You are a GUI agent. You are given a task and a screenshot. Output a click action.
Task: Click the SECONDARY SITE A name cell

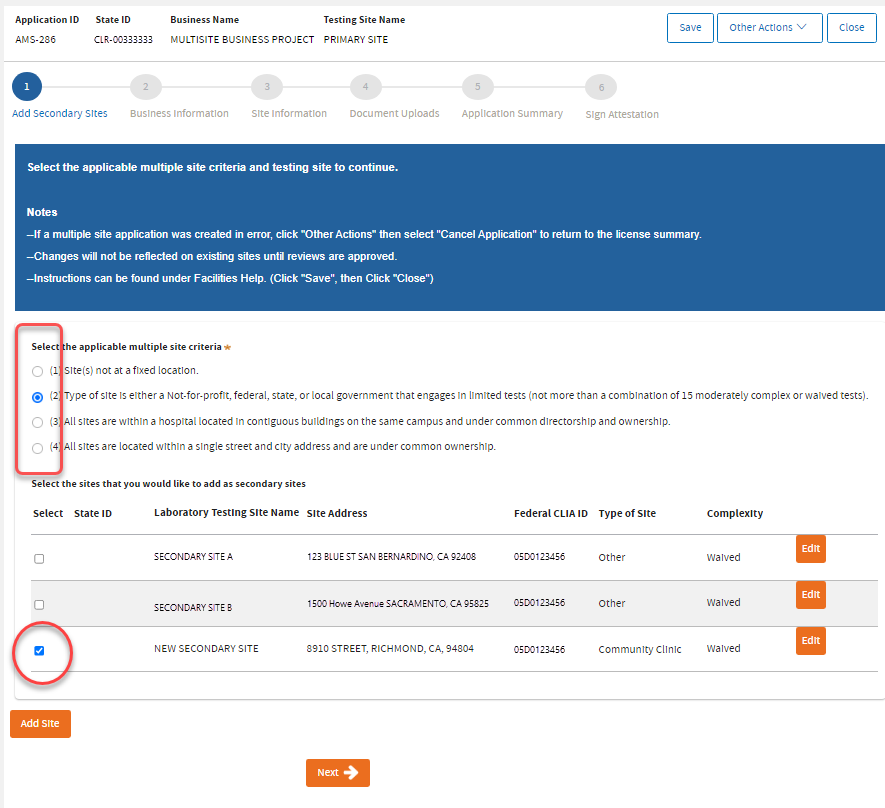tap(194, 556)
